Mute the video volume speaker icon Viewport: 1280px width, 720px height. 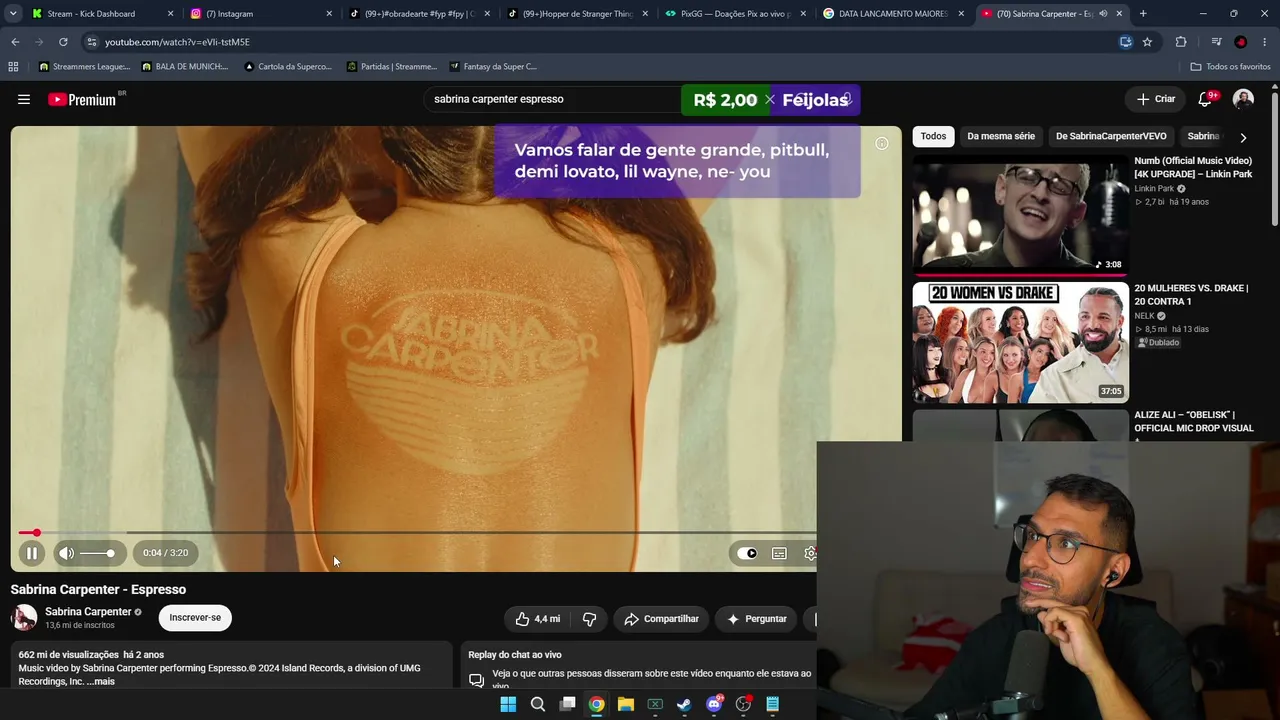66,553
